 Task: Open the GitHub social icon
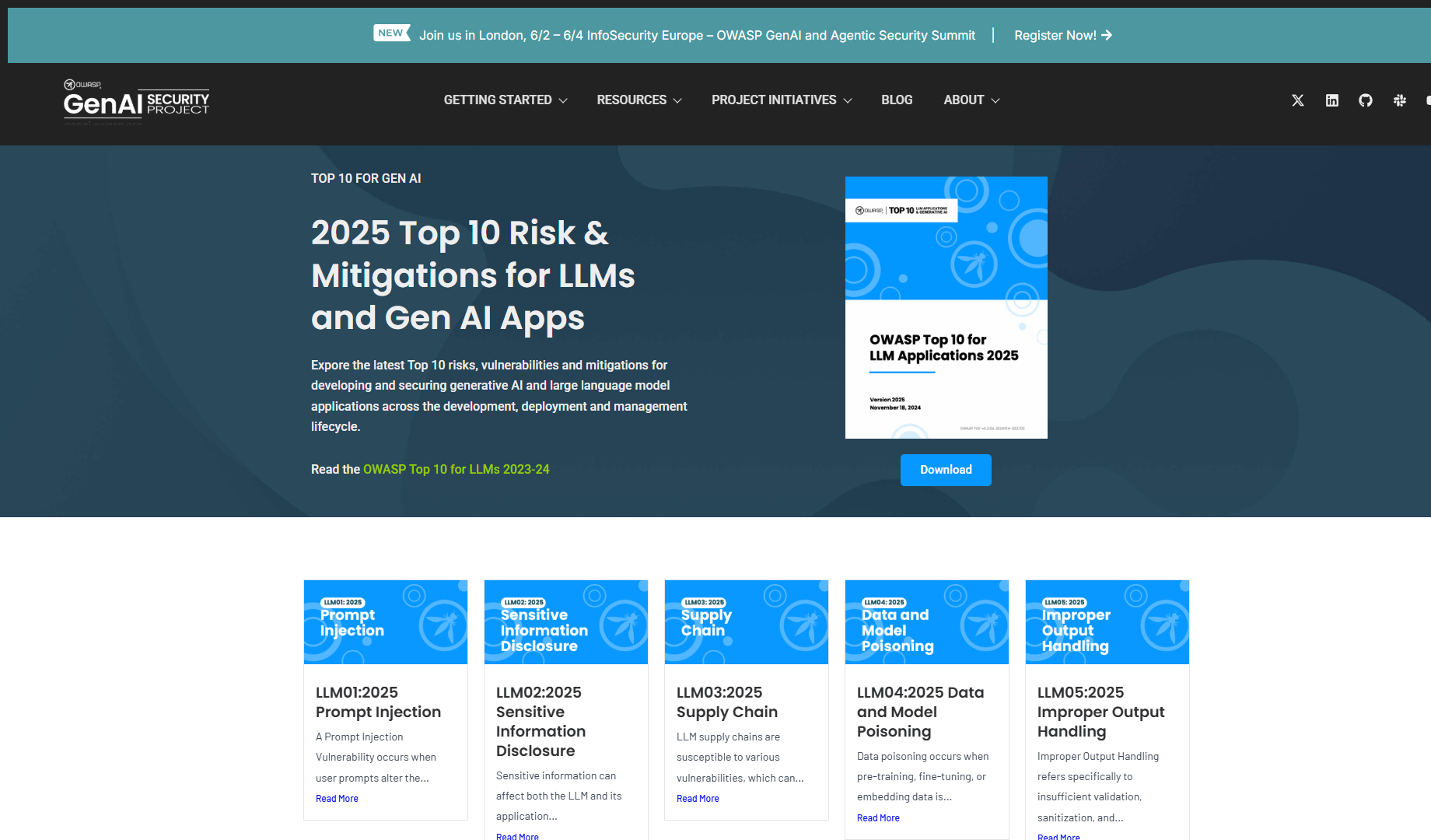click(x=1366, y=100)
